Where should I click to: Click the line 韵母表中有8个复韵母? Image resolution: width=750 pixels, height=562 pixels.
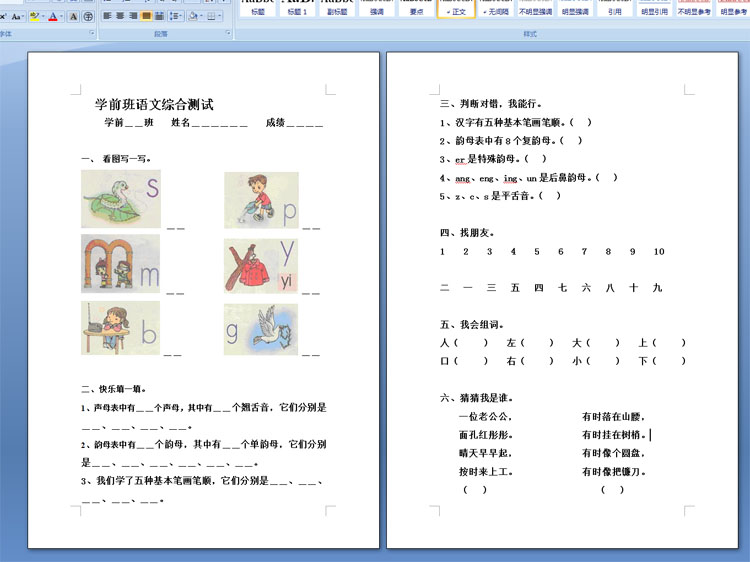click(511, 141)
